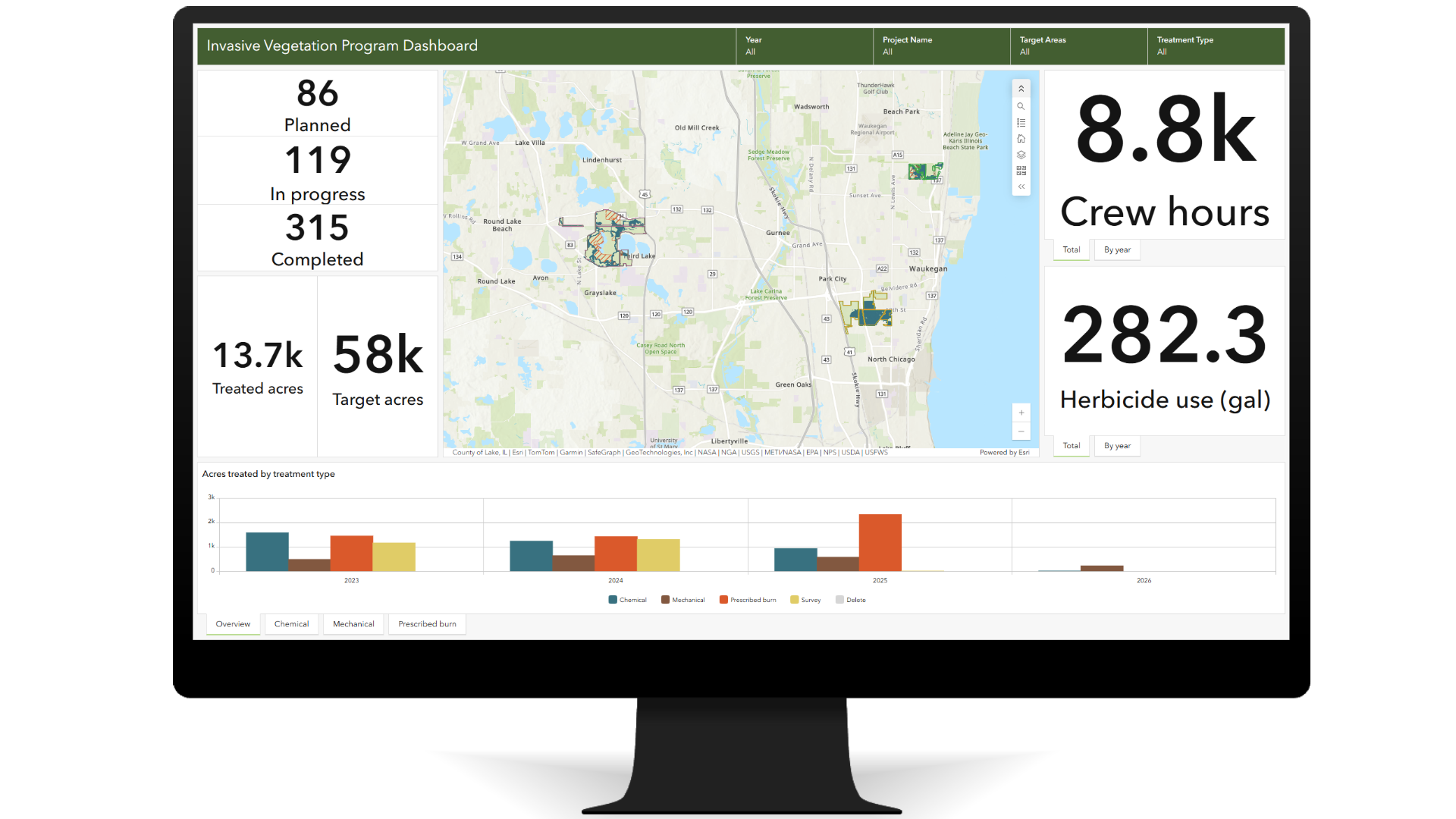
Task: Click the Prescribed burn legend swatch
Action: (x=723, y=599)
